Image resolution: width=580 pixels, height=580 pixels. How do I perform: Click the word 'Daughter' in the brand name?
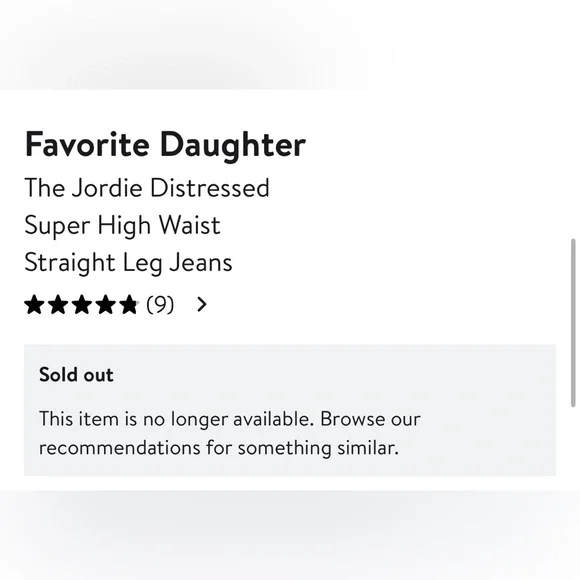pos(233,146)
